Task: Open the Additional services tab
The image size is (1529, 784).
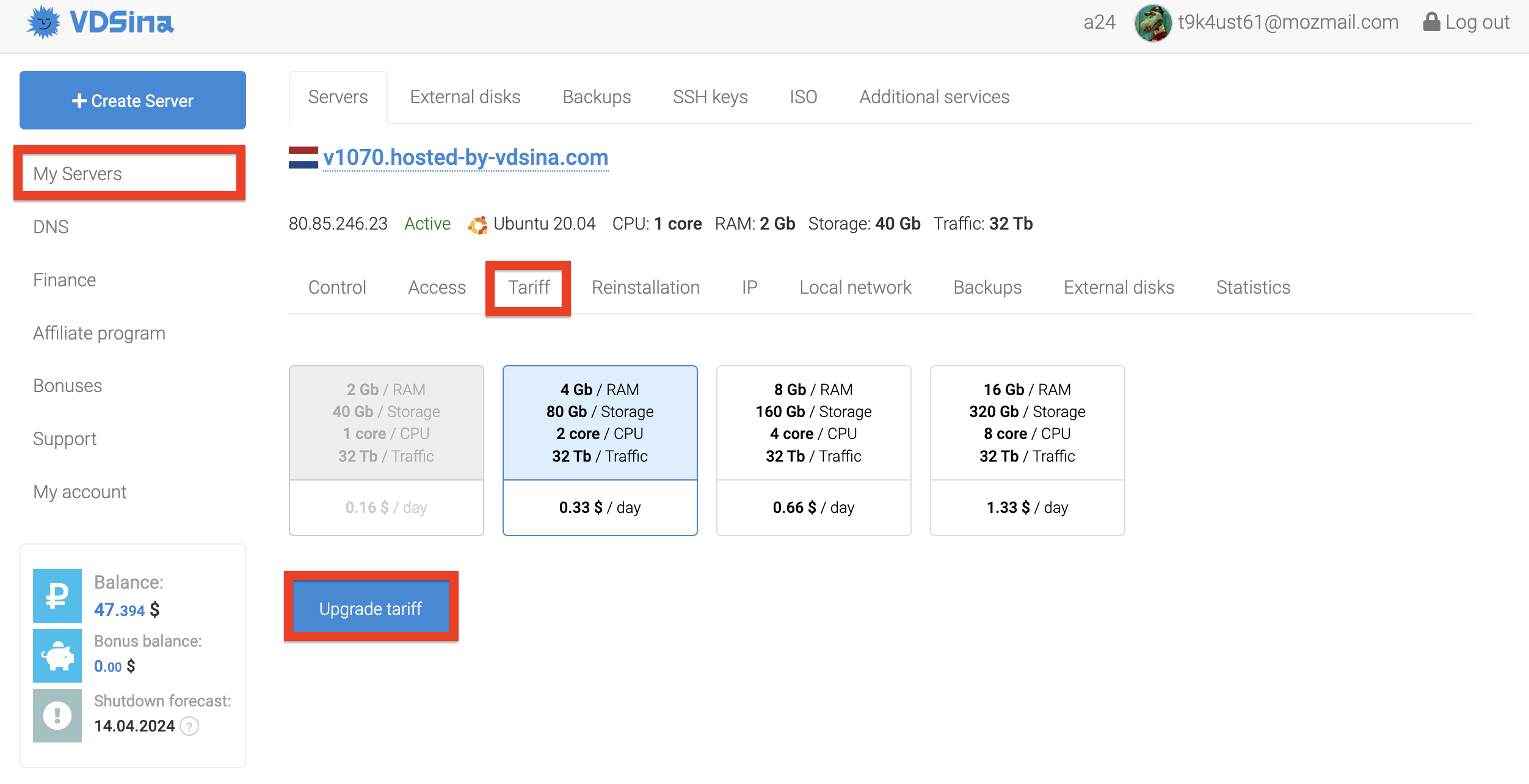Action: tap(934, 97)
